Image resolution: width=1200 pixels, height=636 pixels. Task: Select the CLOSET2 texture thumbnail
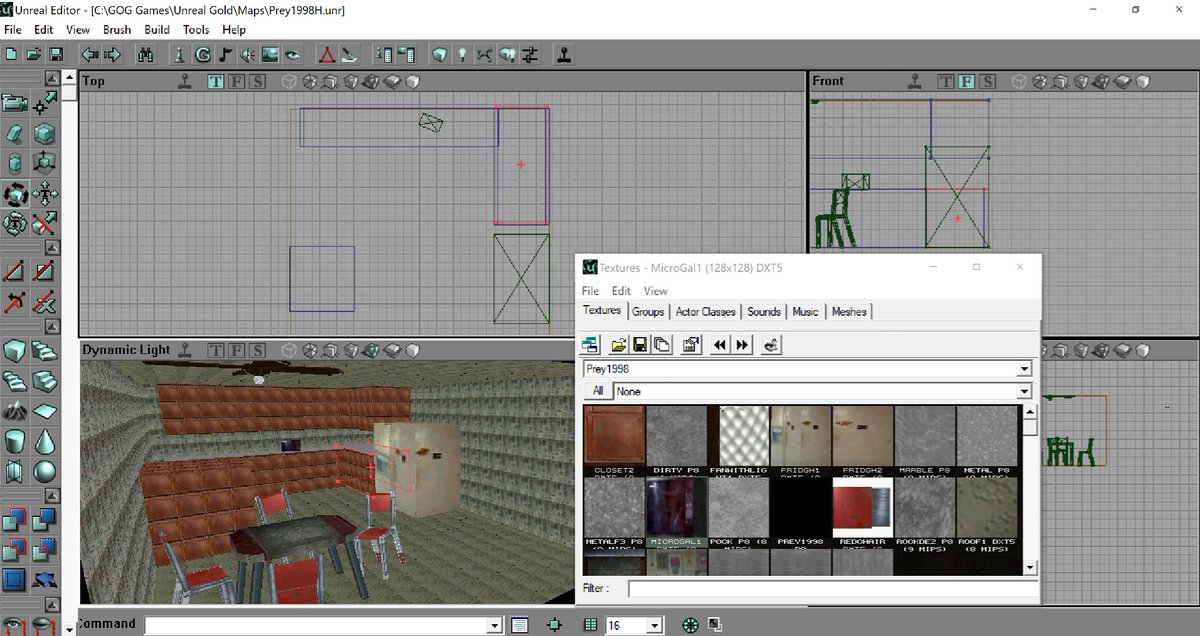[614, 440]
